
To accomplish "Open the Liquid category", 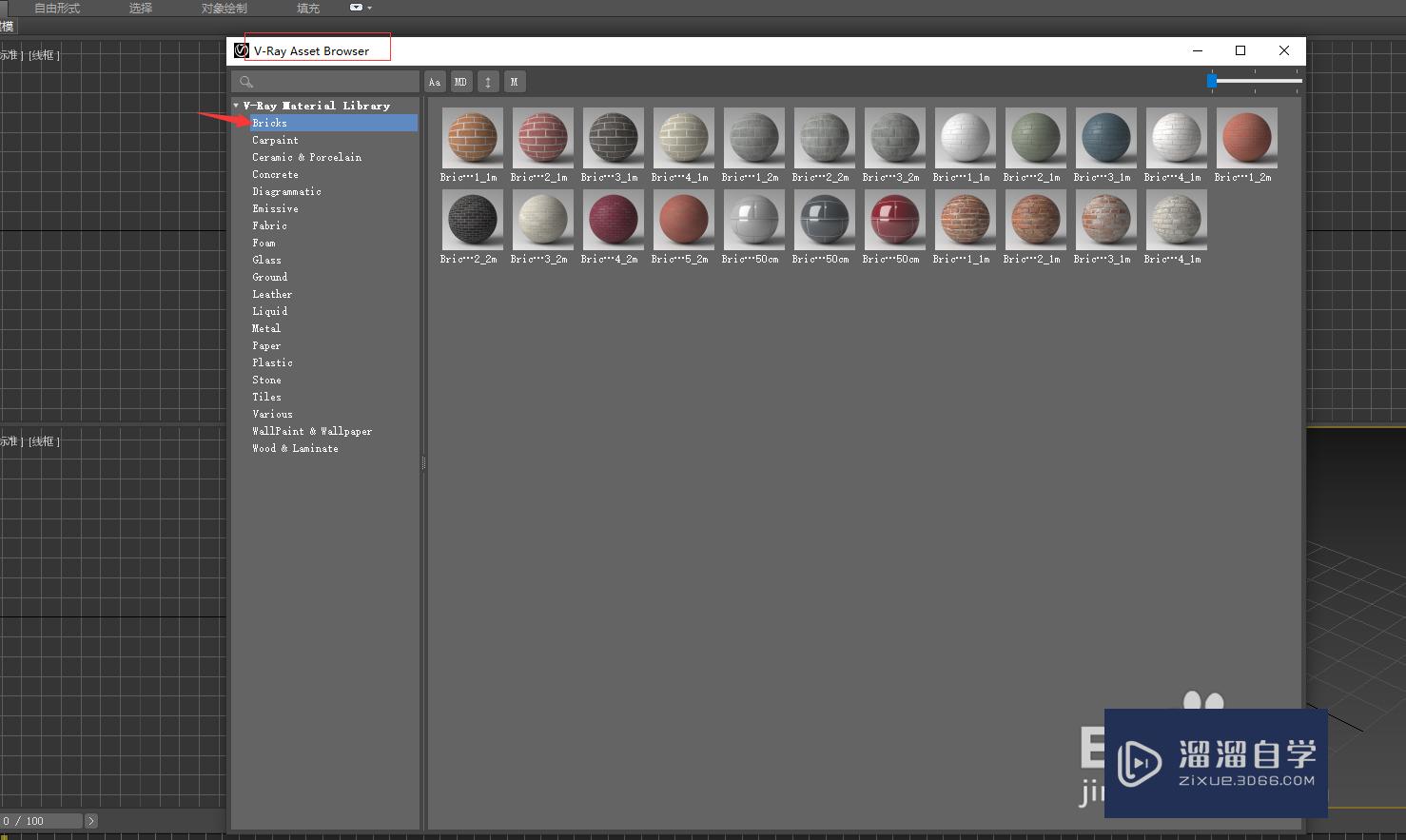I will (x=269, y=311).
